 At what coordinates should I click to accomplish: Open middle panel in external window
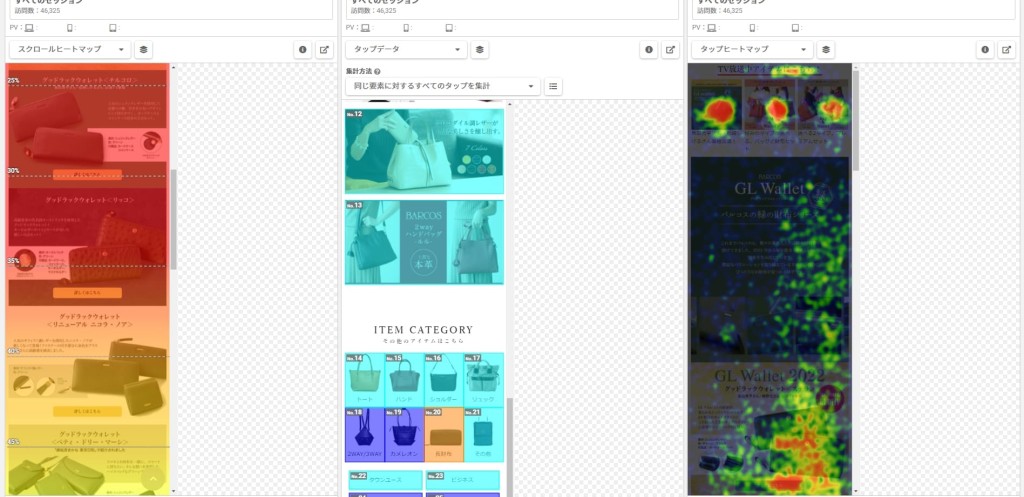point(671,50)
